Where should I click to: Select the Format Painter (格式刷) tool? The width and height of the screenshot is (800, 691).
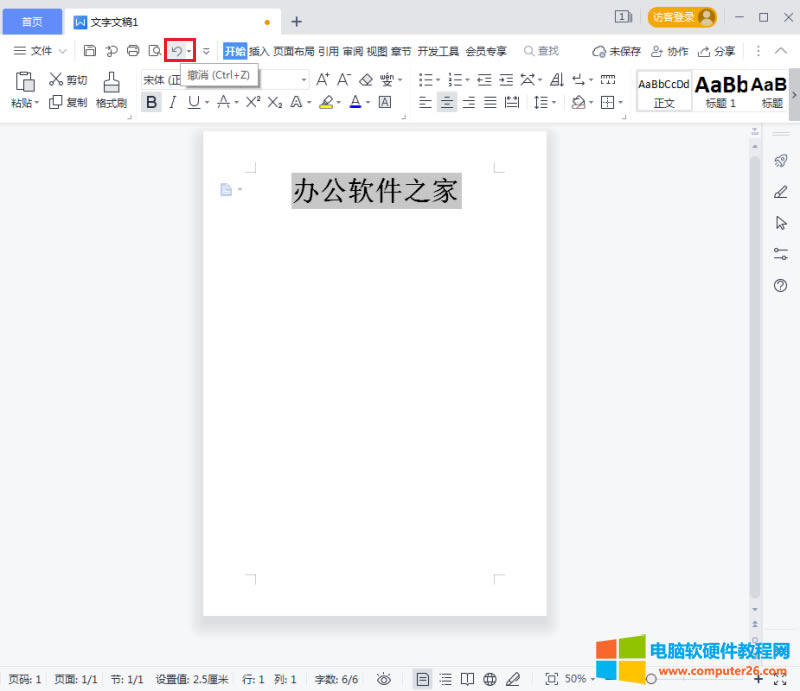[x=111, y=89]
